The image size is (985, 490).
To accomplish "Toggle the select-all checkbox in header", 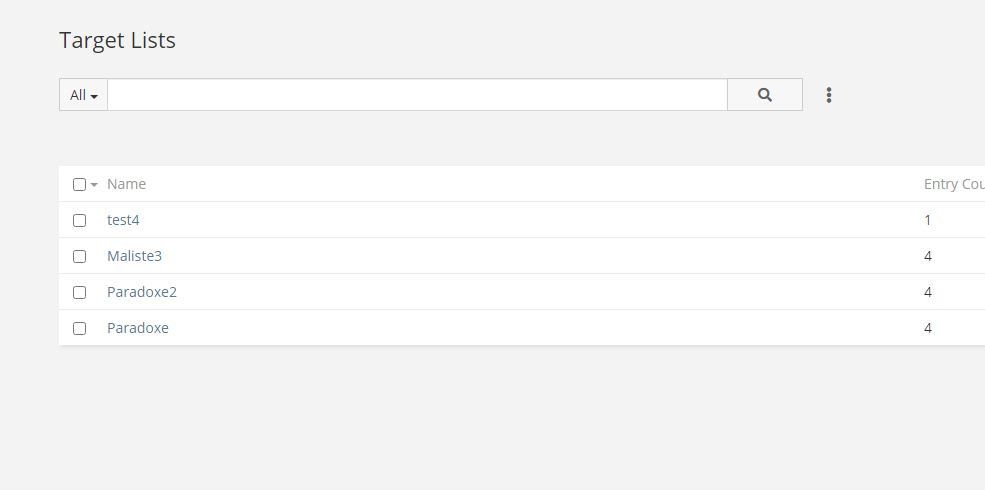I will click(x=79, y=184).
